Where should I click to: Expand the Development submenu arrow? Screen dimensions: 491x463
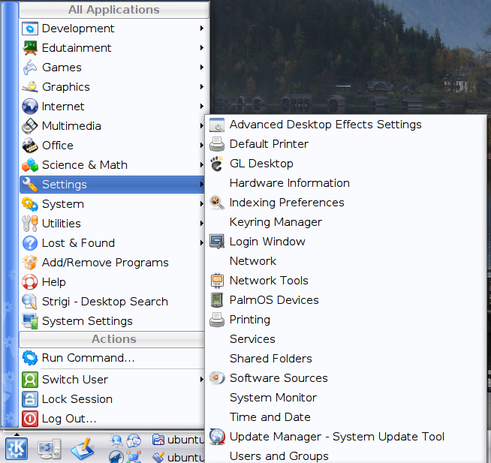(201, 28)
